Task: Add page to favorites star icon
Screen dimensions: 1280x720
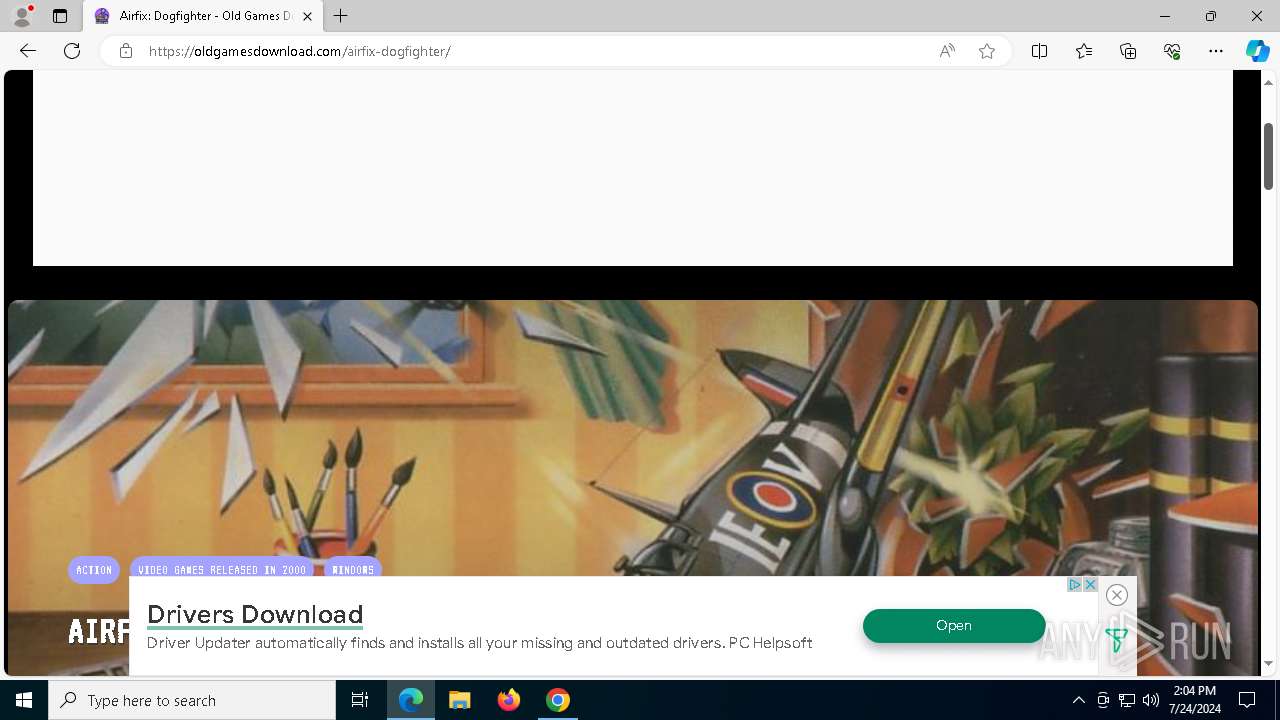Action: point(987,51)
